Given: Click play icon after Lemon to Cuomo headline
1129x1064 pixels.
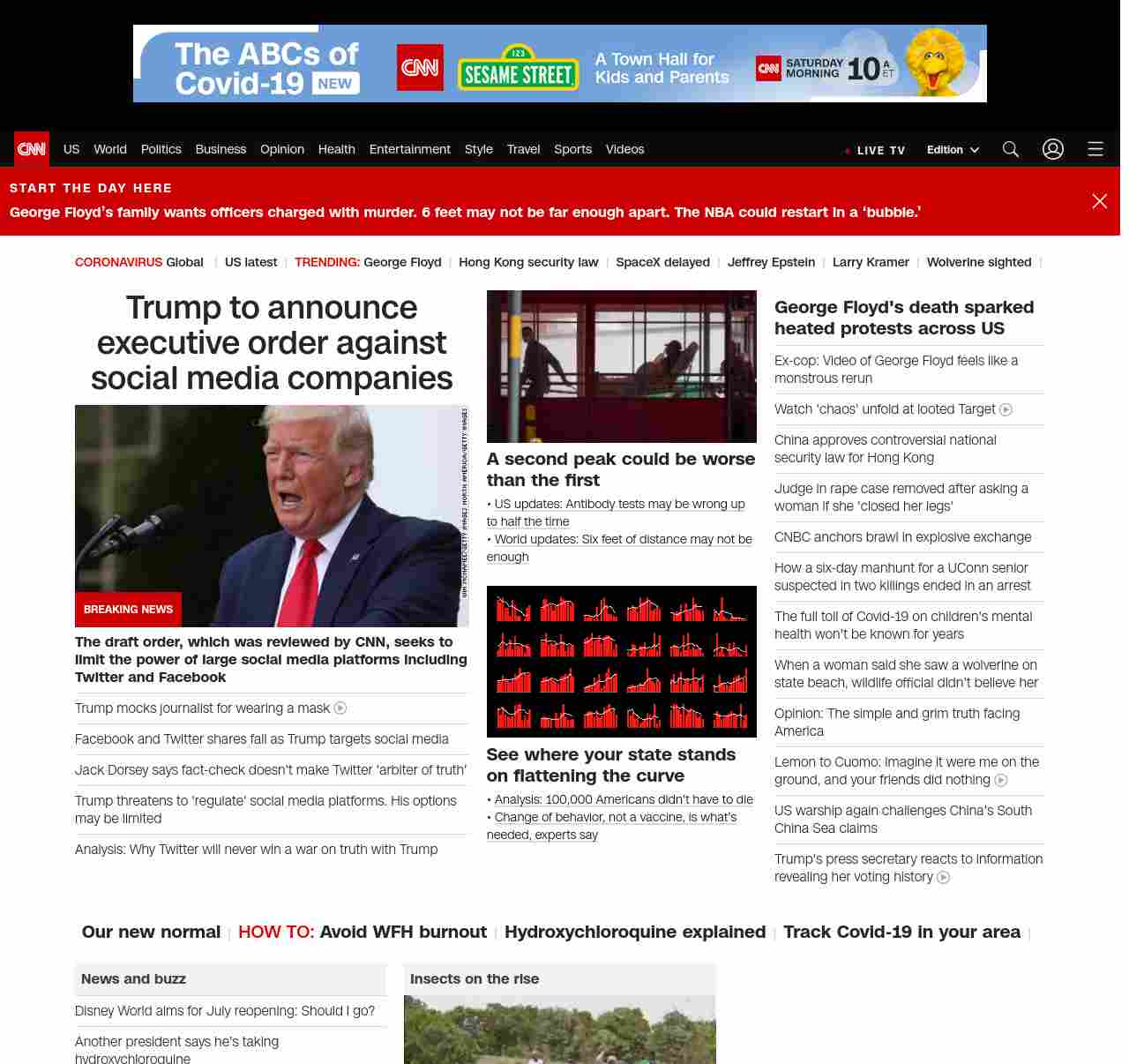Looking at the screenshot, I should [x=1001, y=780].
